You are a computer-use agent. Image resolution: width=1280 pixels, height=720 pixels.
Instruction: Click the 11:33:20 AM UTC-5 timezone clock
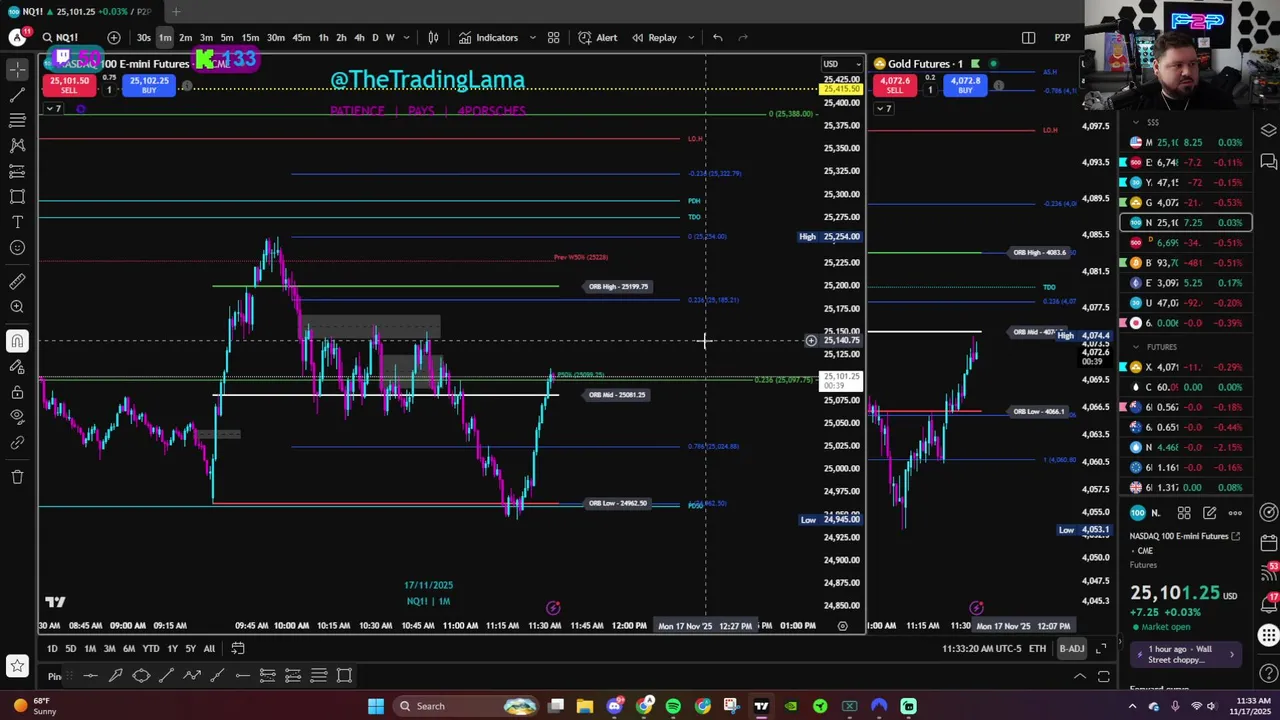point(981,648)
